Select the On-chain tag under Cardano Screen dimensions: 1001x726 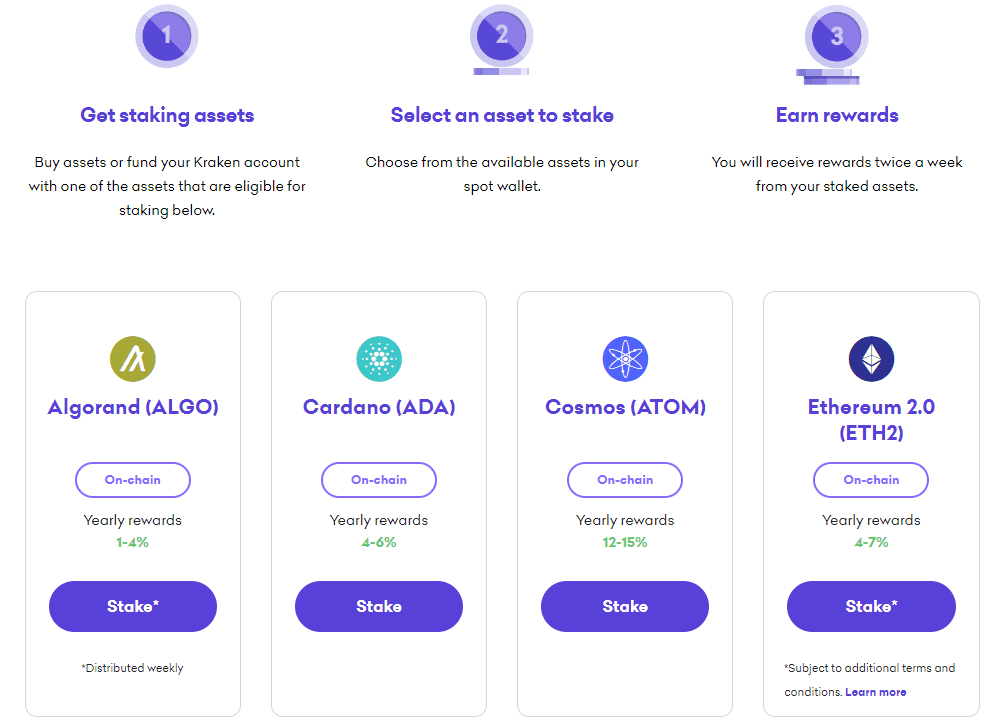pyautogui.click(x=379, y=480)
